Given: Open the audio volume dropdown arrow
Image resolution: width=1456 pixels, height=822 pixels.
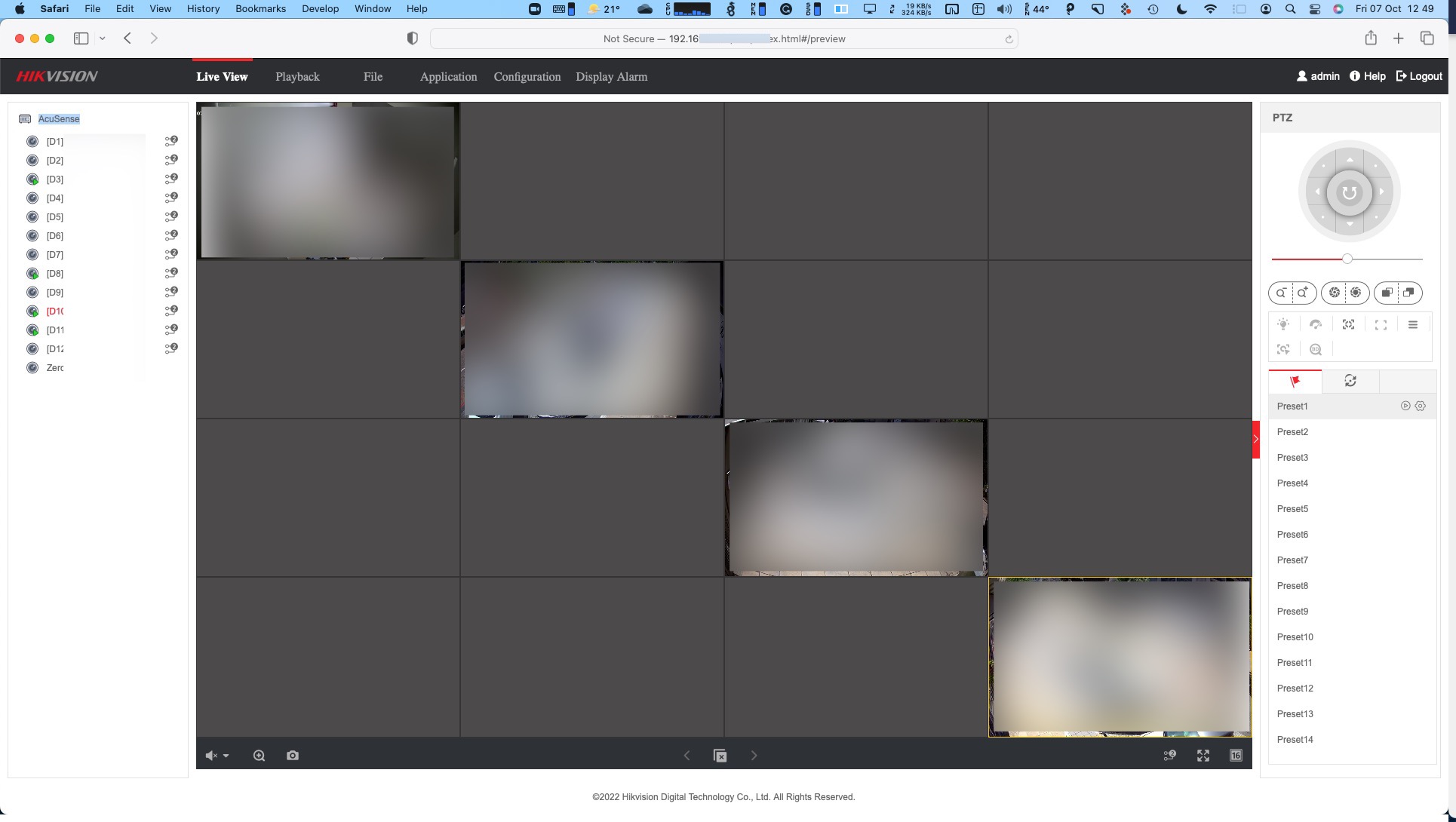Looking at the screenshot, I should pos(226,756).
